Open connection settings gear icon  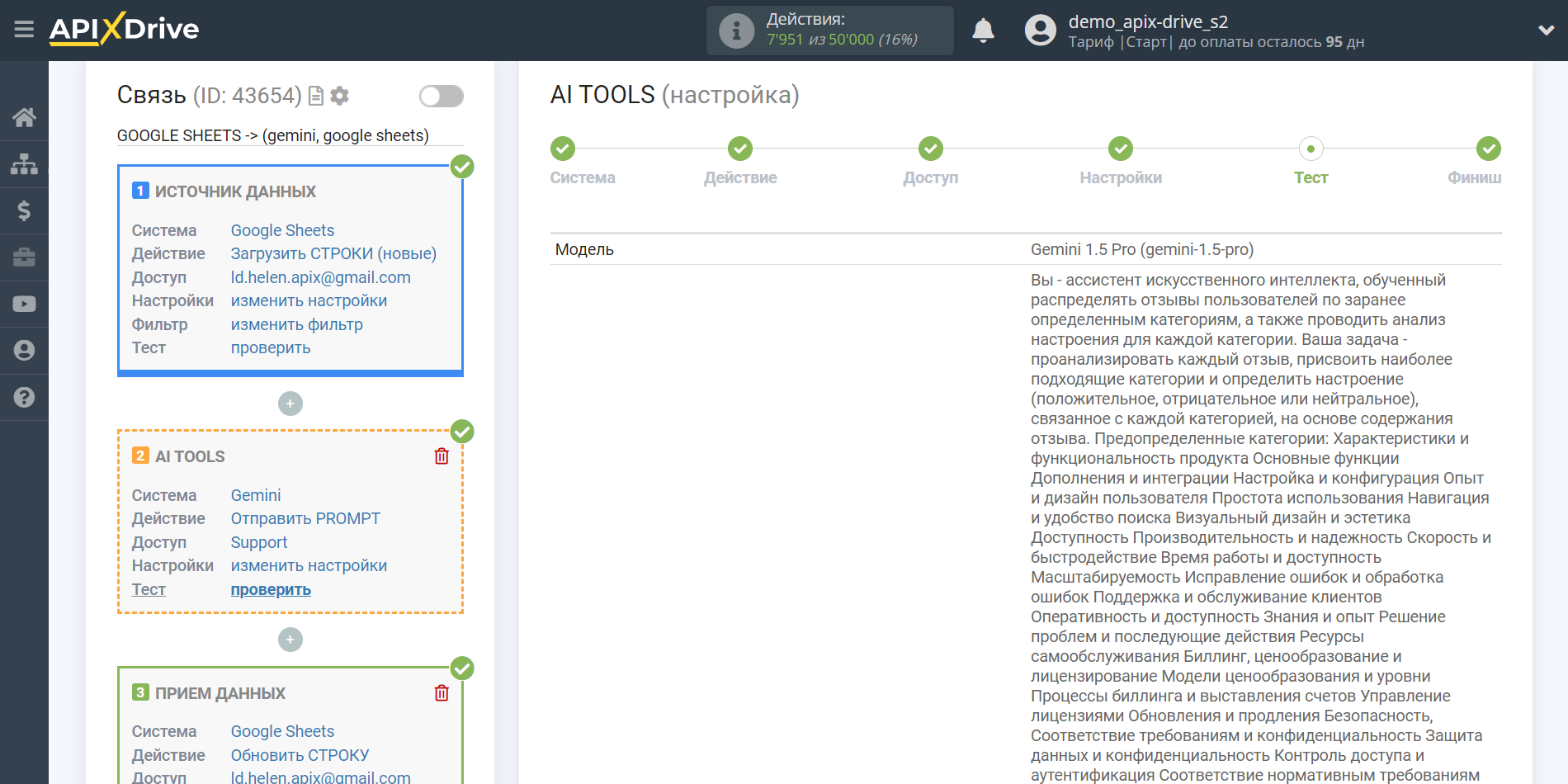339,96
